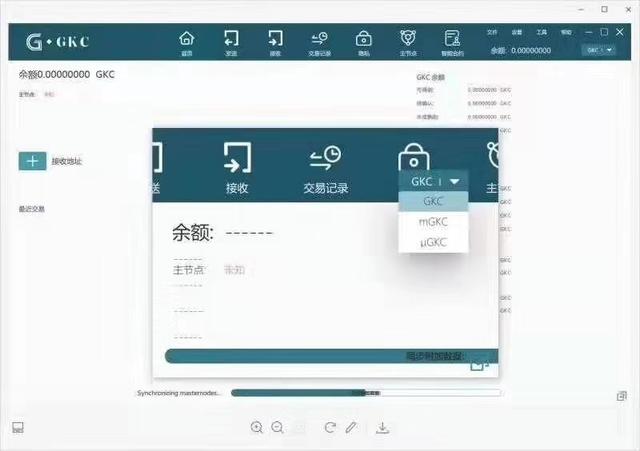Open the Send (发送) page in top toolbar
640x451 pixels.
click(x=231, y=42)
